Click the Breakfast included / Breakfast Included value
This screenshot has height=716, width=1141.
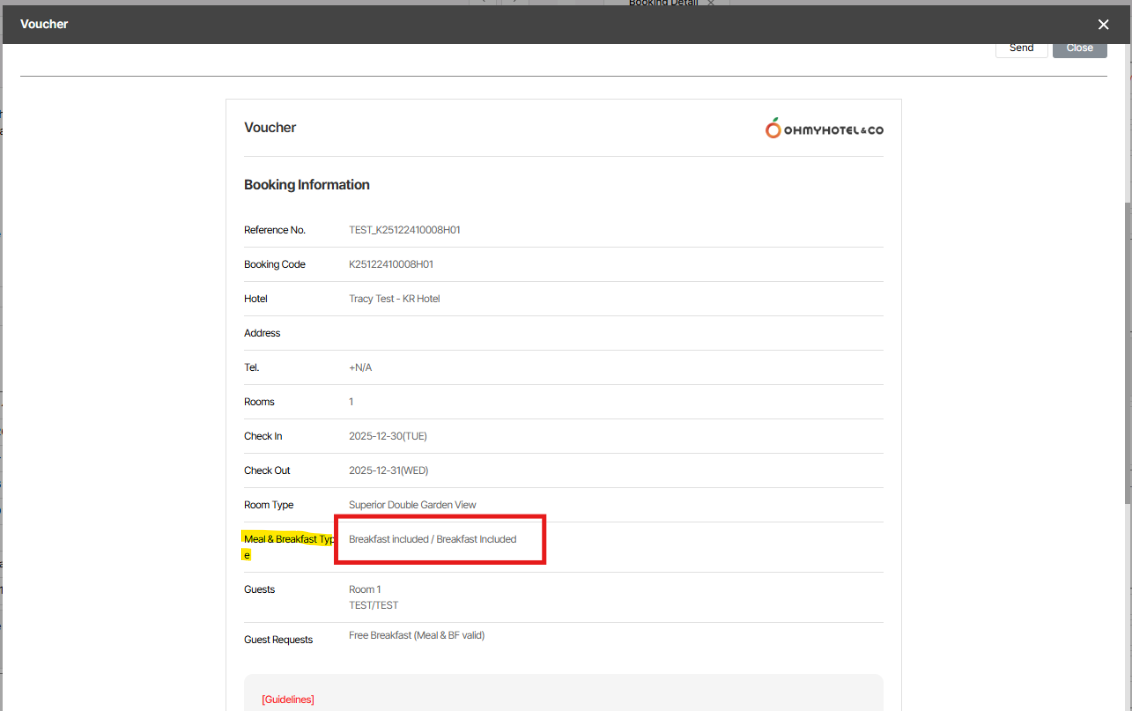click(432, 539)
